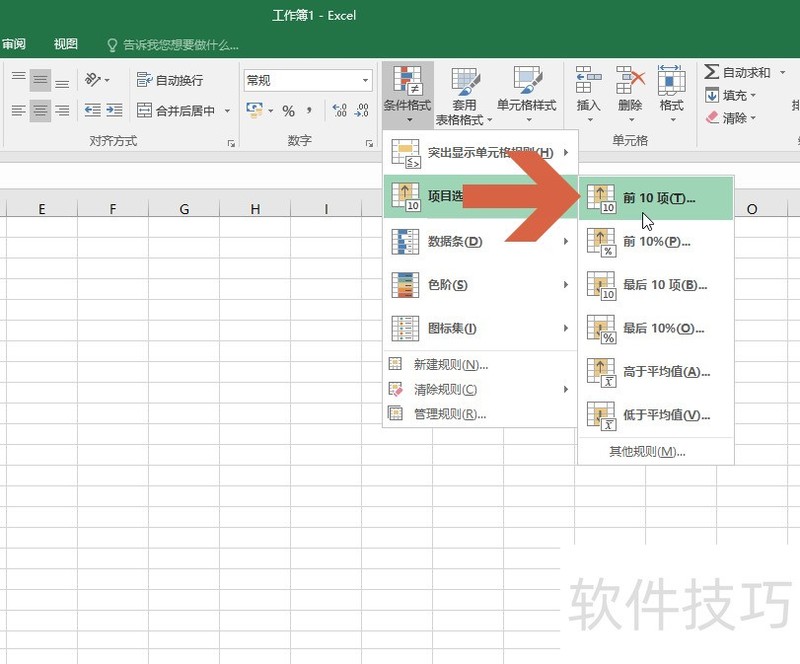Screen dimensions: 800x664
Task: Switch to the 视图 (View) tab
Action: (x=64, y=43)
